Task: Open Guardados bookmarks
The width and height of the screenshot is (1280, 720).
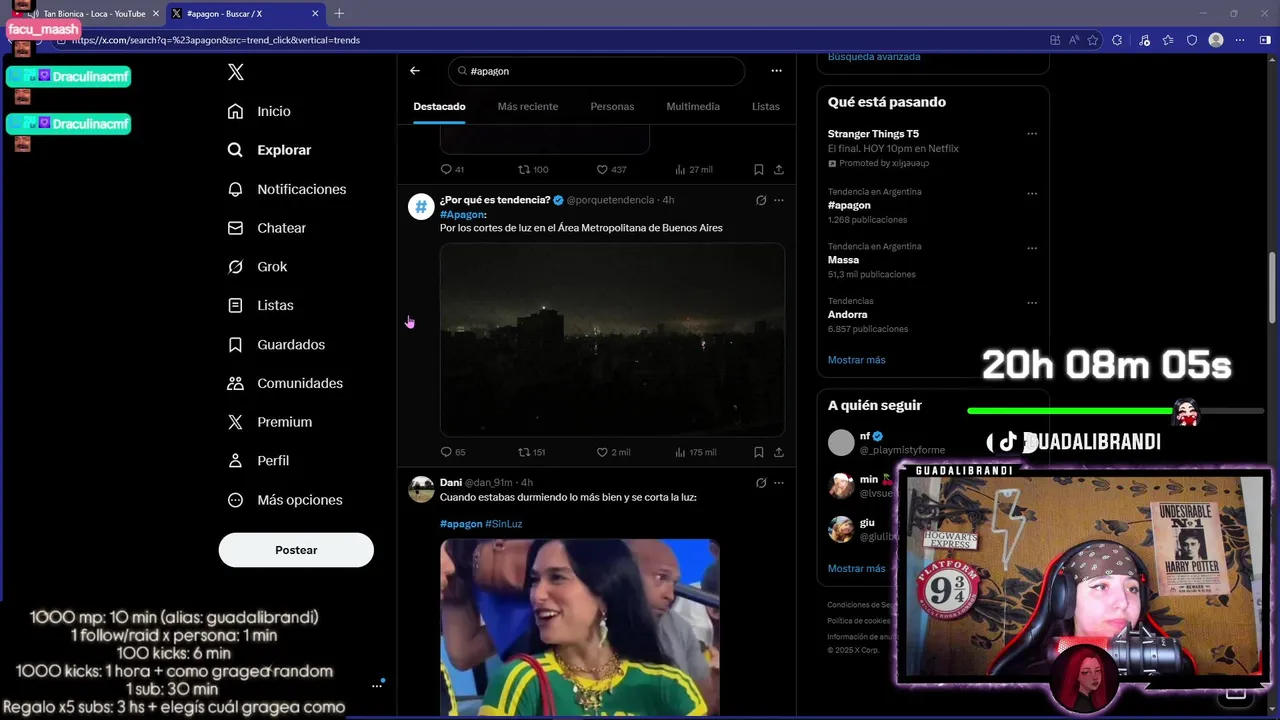Action: [276, 344]
